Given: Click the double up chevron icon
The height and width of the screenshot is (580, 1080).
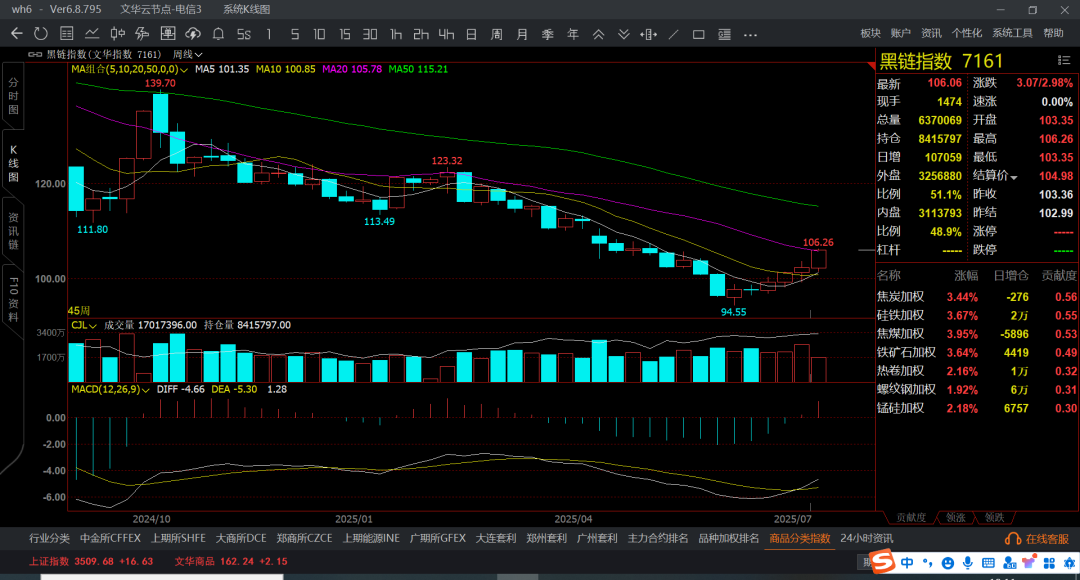Looking at the screenshot, I should (599, 34).
